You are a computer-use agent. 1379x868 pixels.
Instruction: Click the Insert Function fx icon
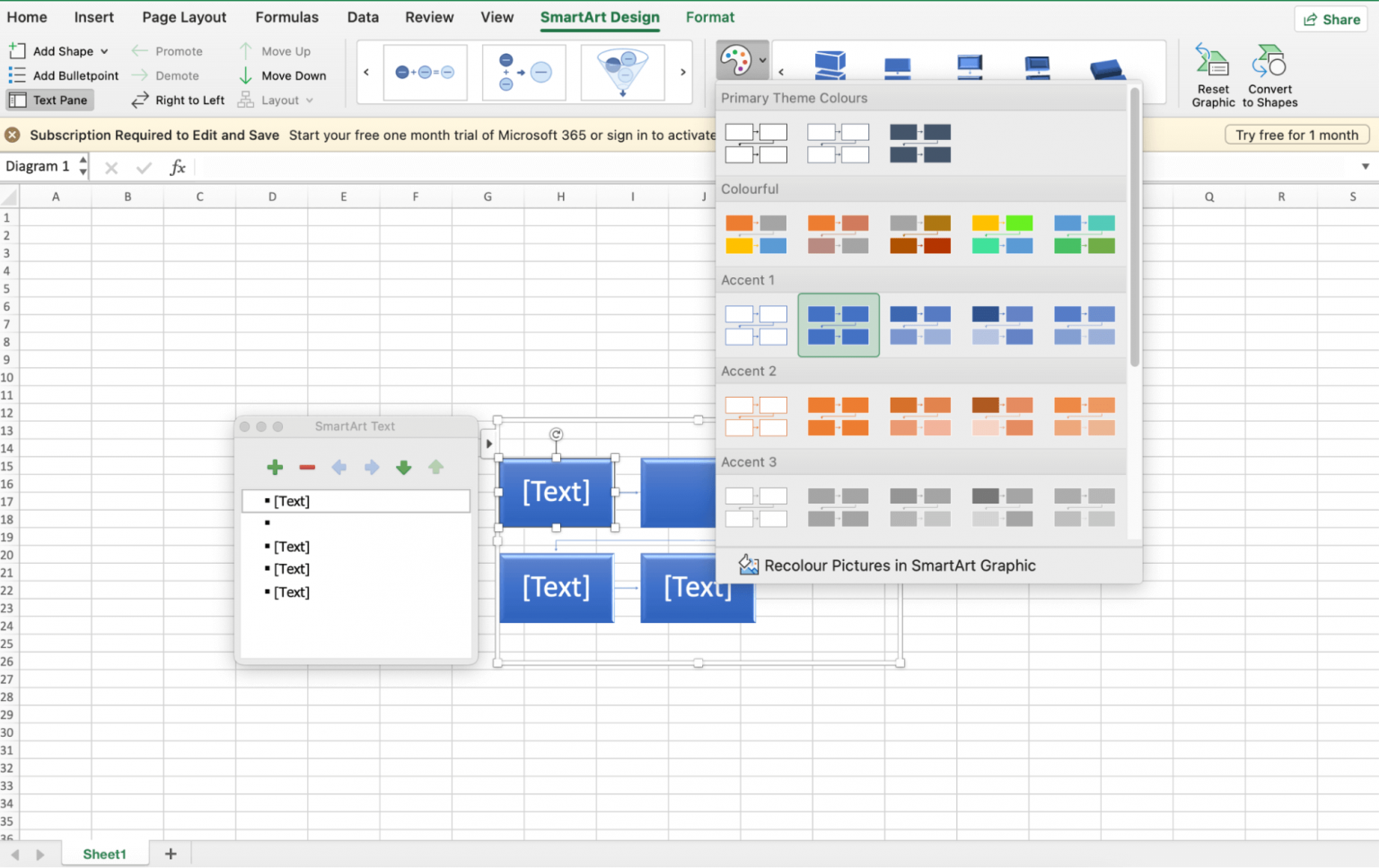[x=178, y=166]
